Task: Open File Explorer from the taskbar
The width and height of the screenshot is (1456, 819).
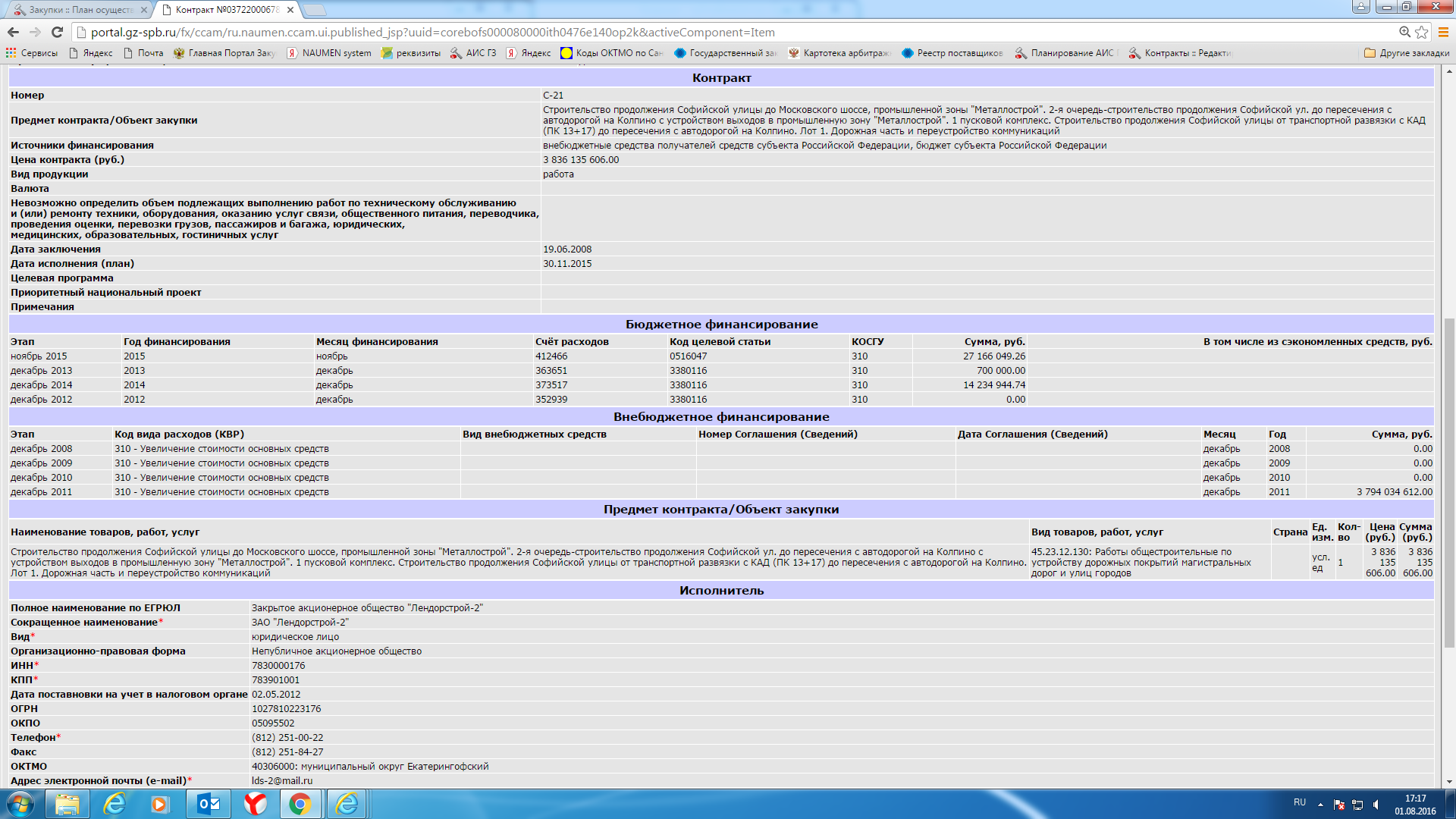Action: tap(67, 804)
